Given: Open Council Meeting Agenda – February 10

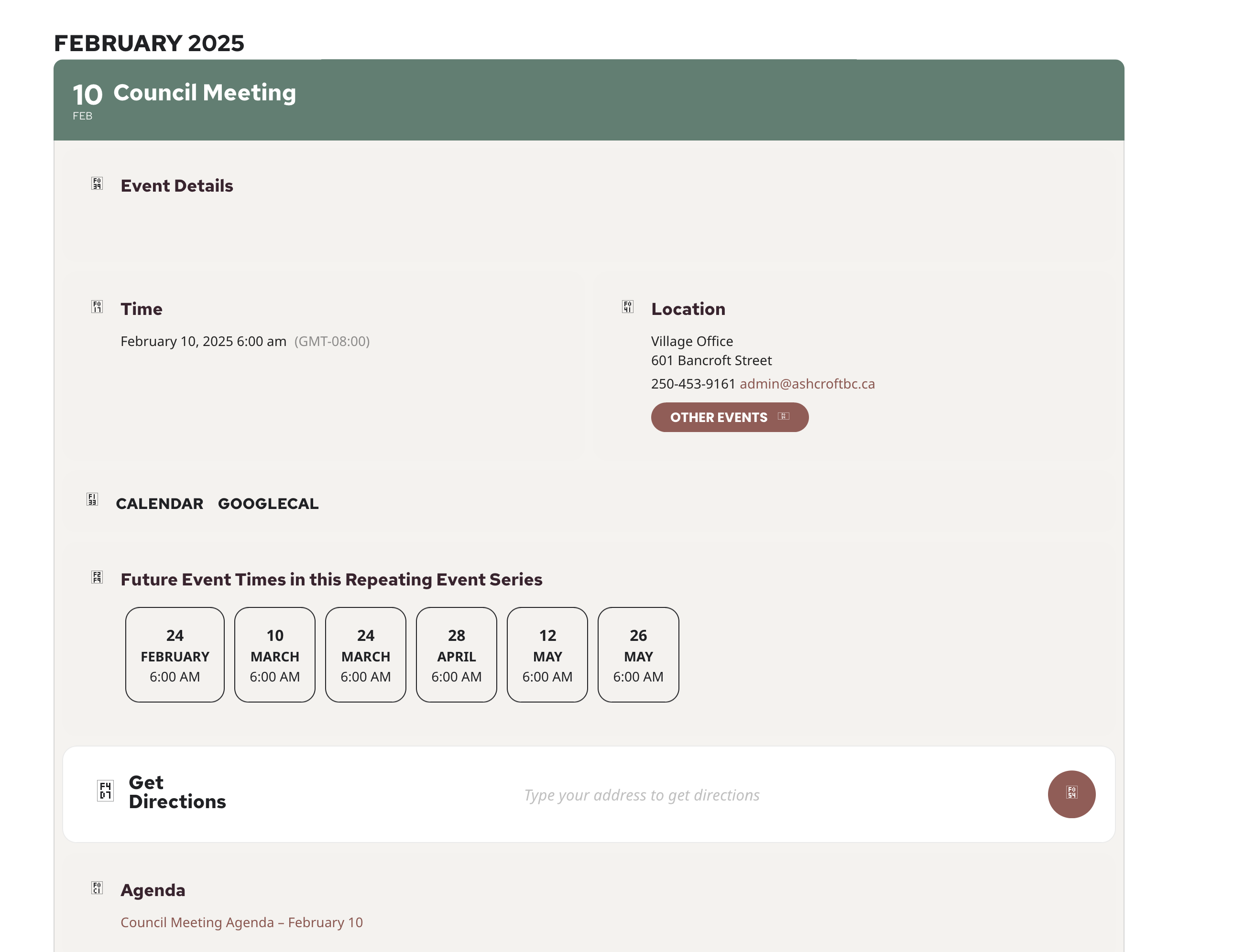Looking at the screenshot, I should click(x=241, y=922).
